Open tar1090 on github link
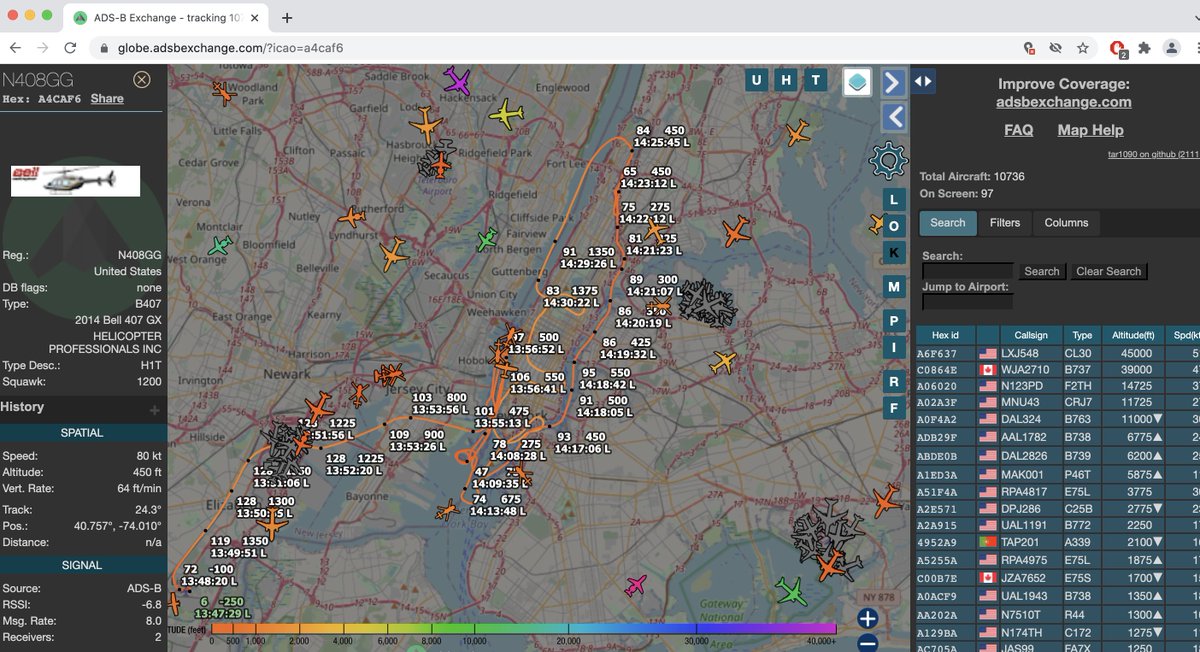This screenshot has height=652, width=1200. pyautogui.click(x=1152, y=154)
